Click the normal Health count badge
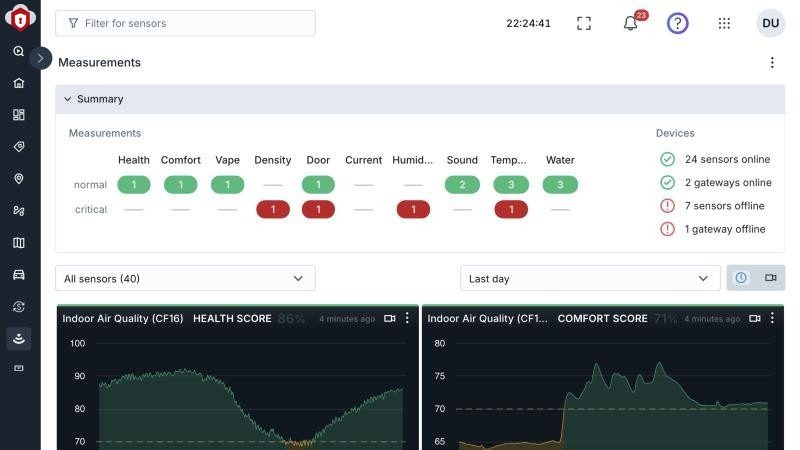 [x=134, y=185]
